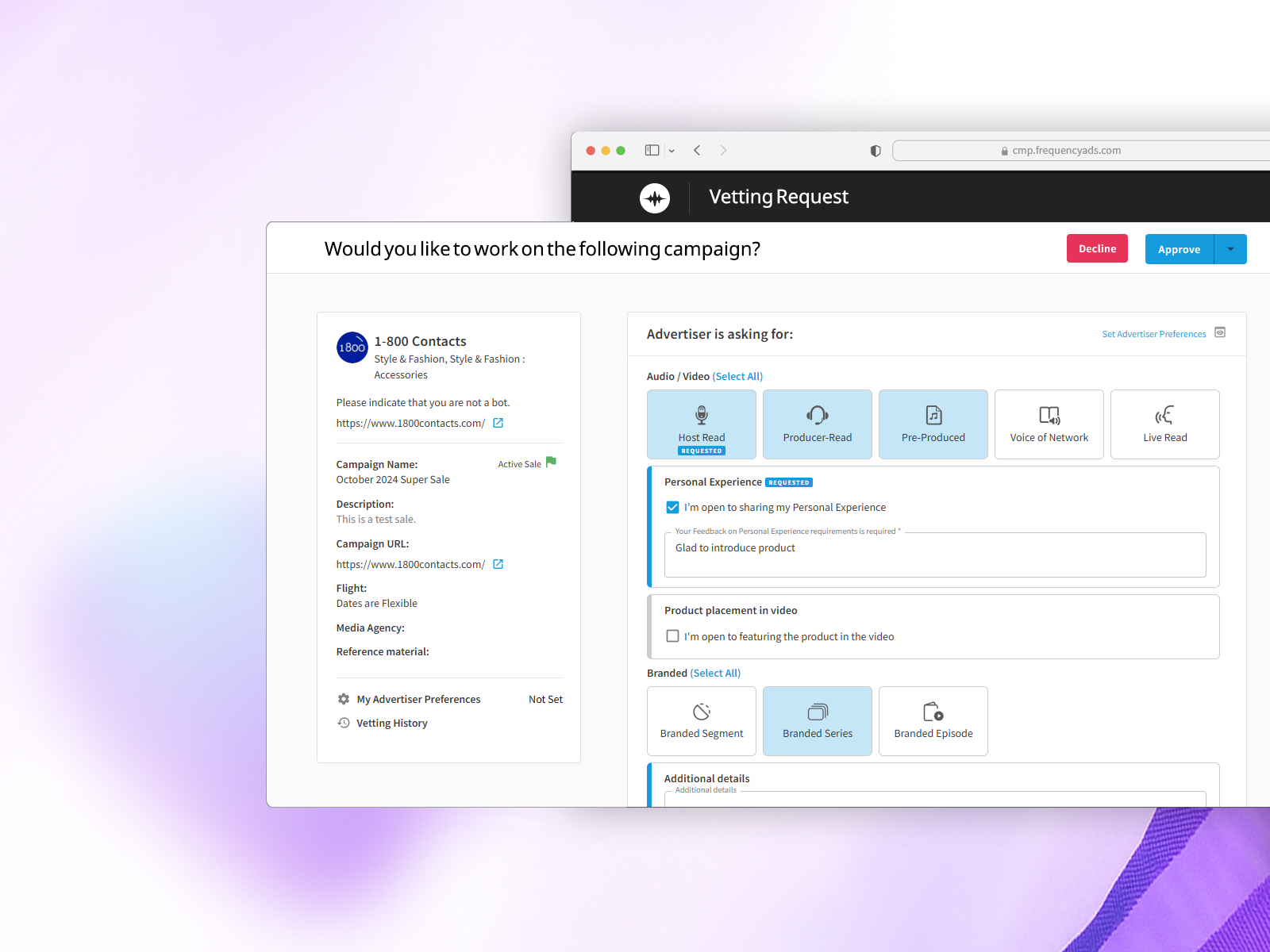Check open to featuring product in video
Viewport: 1270px width, 952px height.
click(x=672, y=636)
